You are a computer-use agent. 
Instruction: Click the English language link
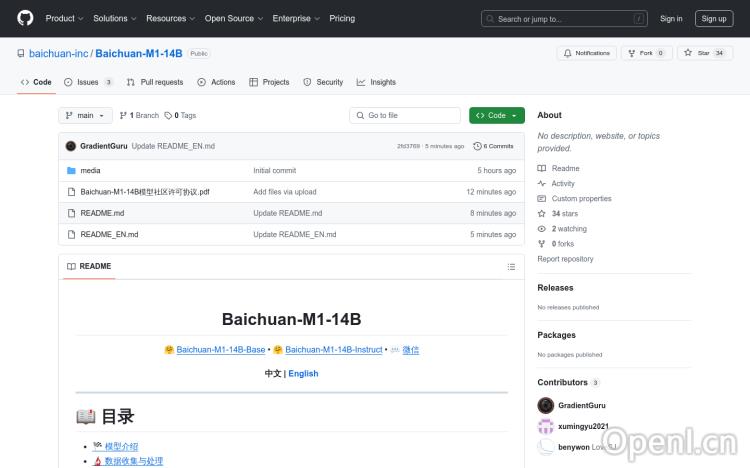[303, 373]
